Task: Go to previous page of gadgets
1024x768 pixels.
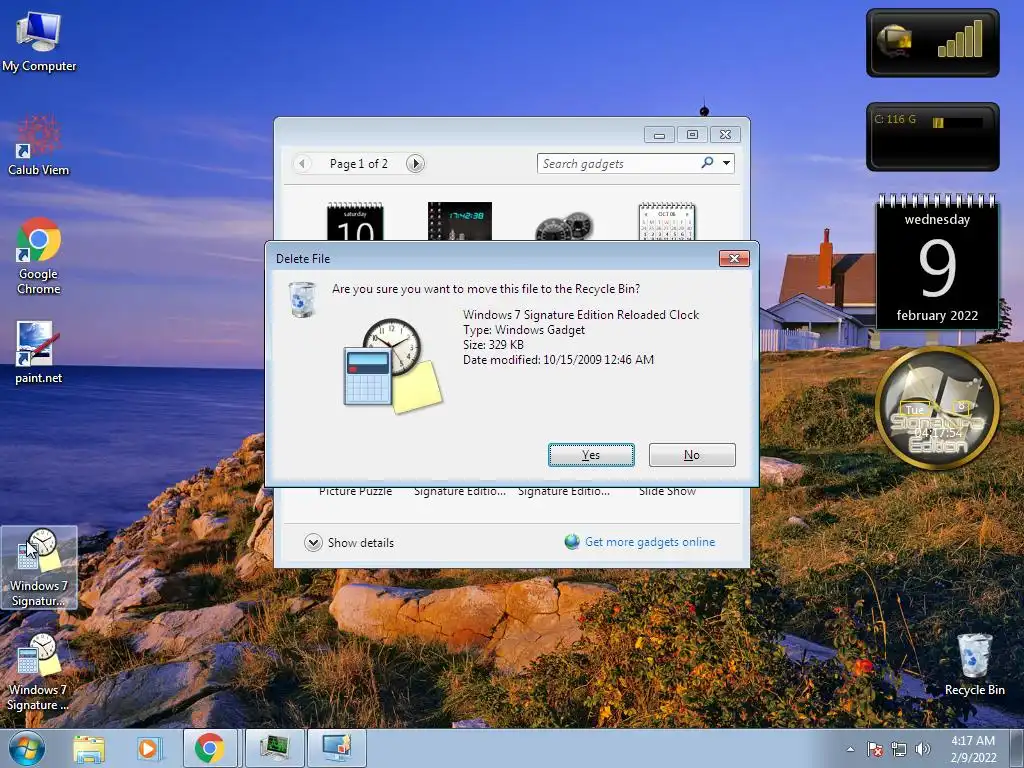Action: coord(302,163)
